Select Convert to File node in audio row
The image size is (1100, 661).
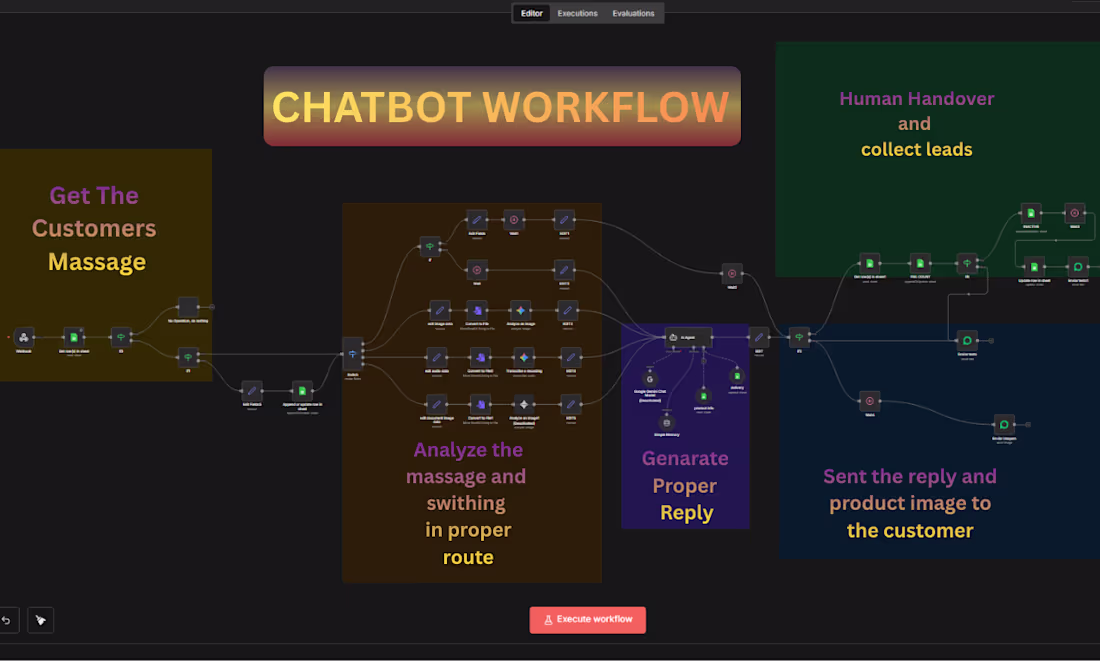(x=480, y=357)
